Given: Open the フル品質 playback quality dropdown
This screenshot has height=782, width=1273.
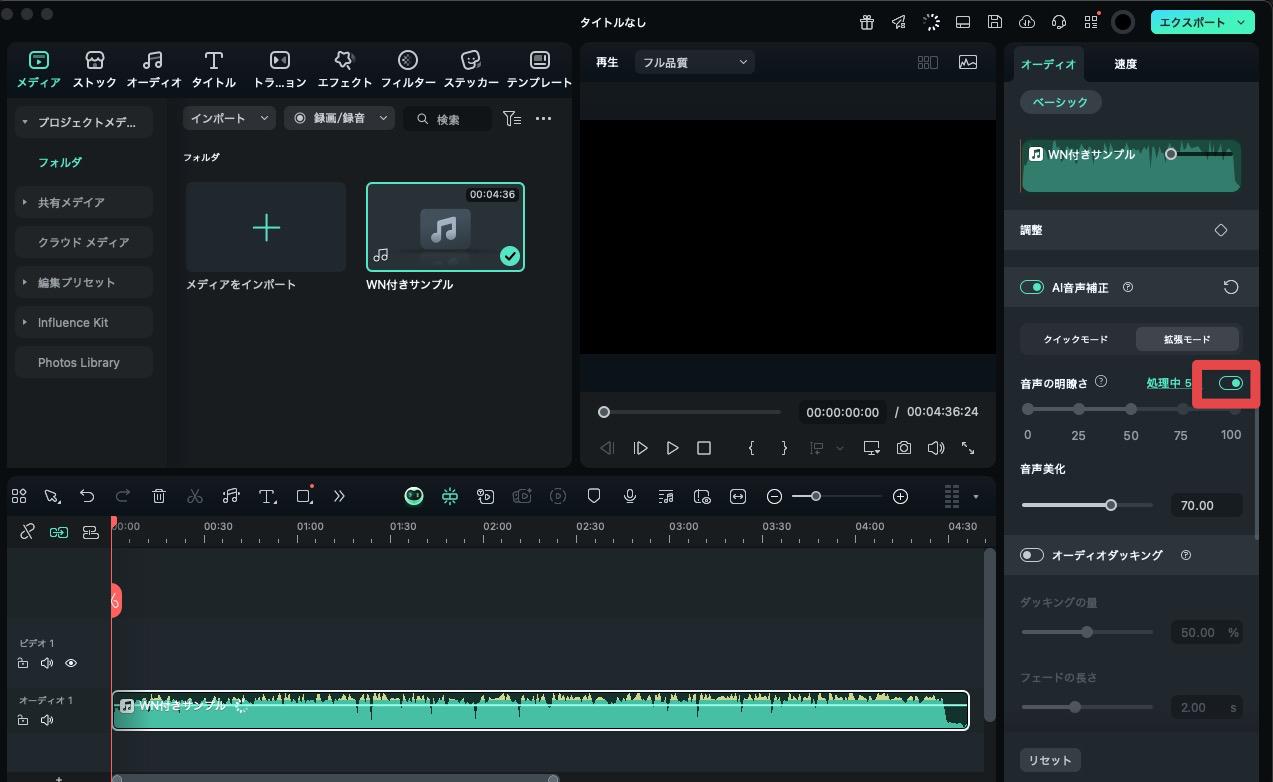Looking at the screenshot, I should pyautogui.click(x=694, y=62).
